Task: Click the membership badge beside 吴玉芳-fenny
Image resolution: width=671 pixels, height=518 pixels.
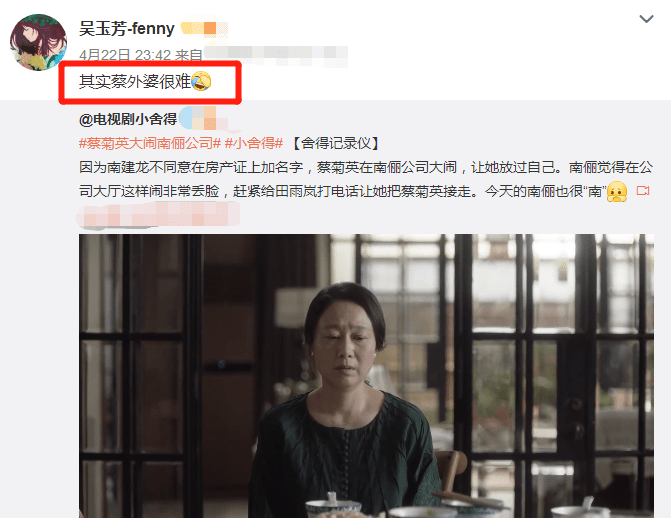Action: coord(204,29)
